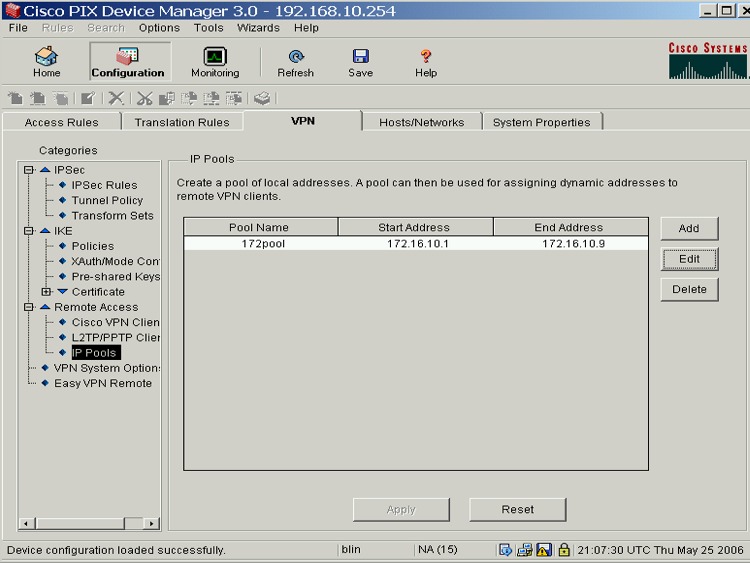Click the Save floppy disk icon

point(360,56)
